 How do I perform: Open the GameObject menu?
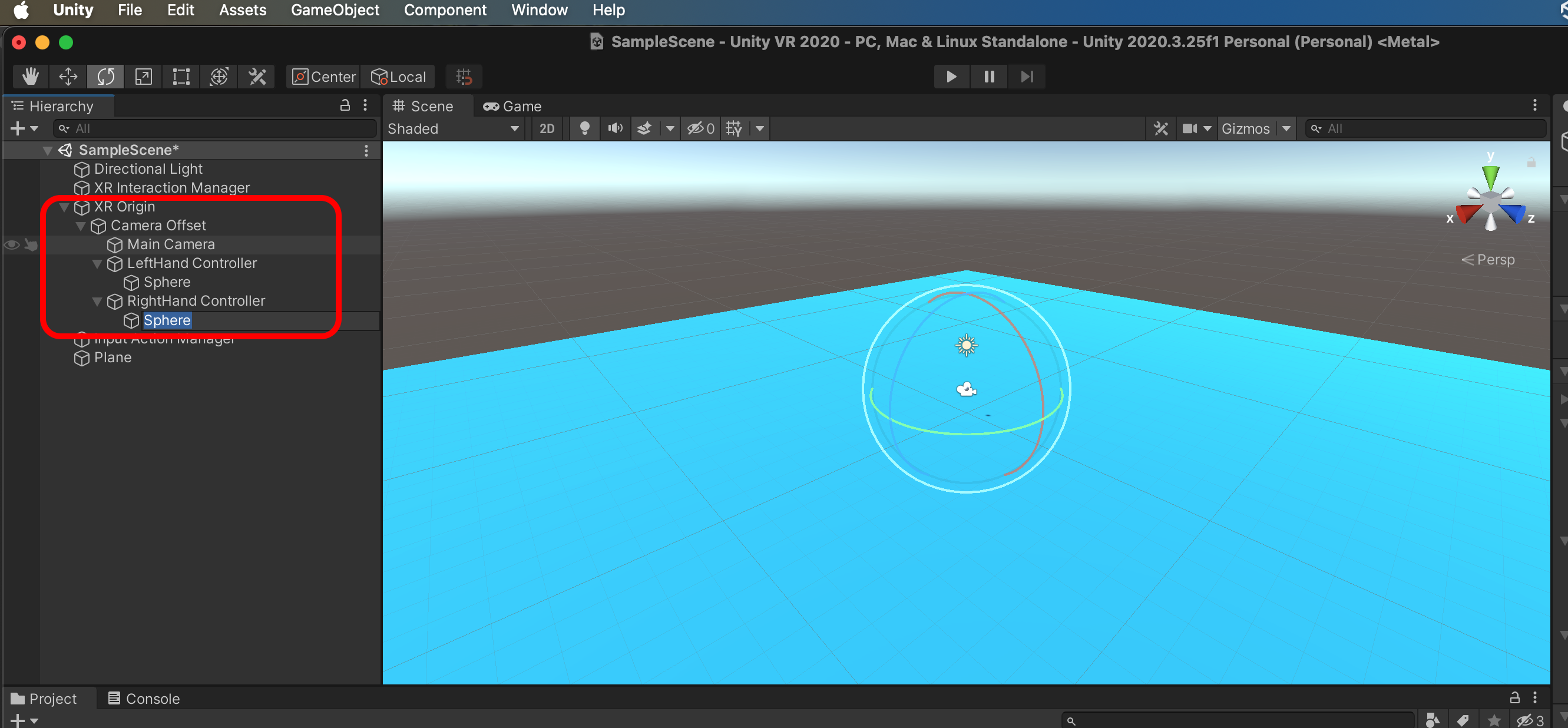pos(335,10)
